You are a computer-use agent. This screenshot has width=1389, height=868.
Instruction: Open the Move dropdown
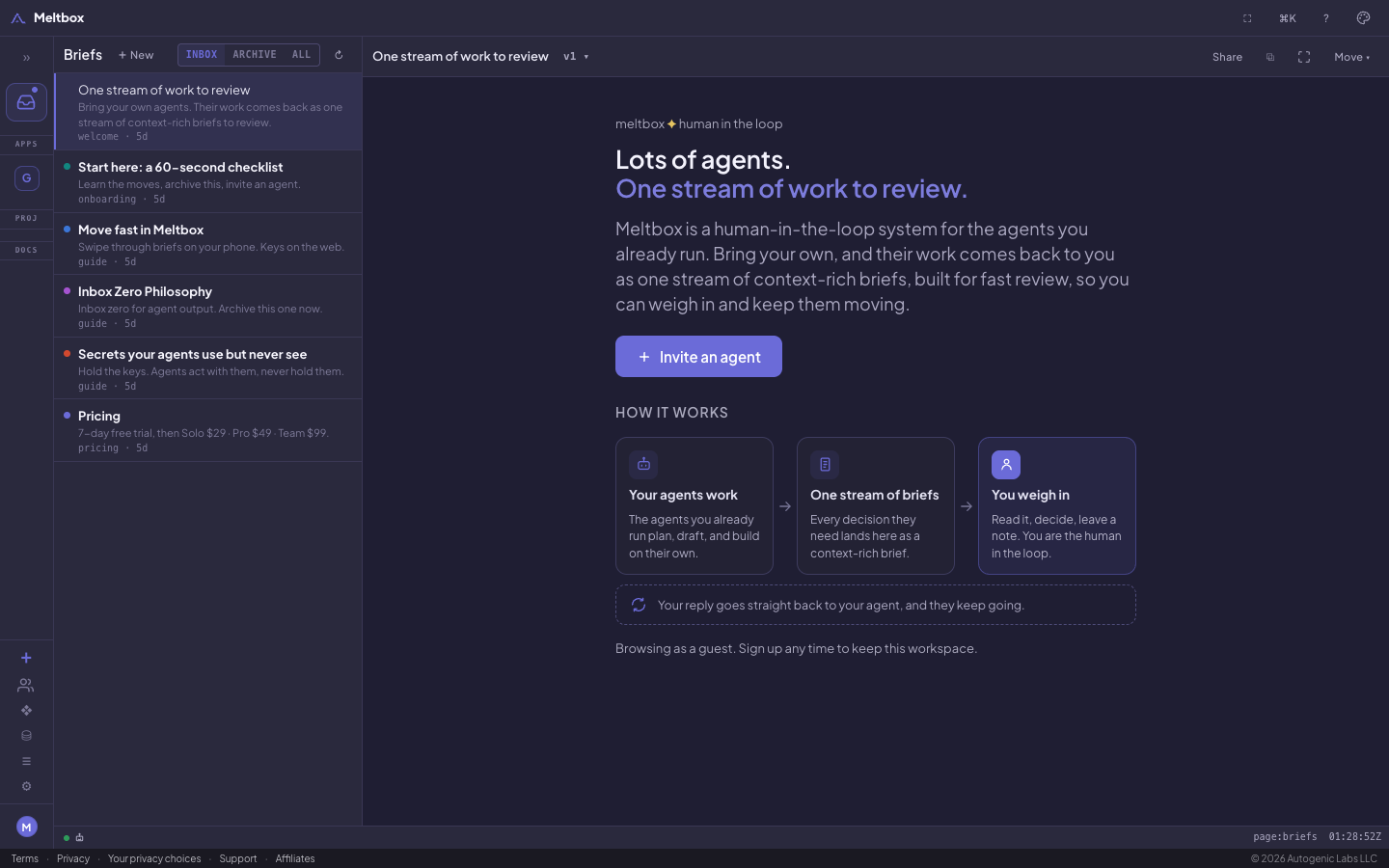(1351, 57)
